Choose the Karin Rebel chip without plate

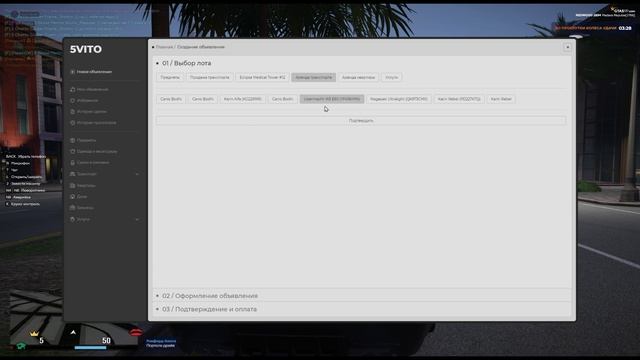(501, 99)
